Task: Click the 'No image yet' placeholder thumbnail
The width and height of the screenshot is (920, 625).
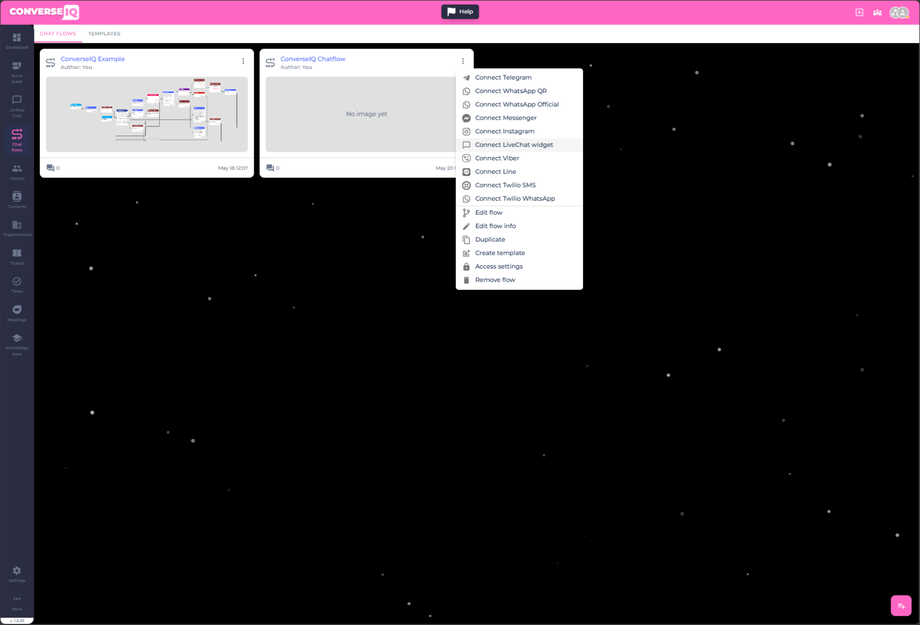Action: point(366,114)
